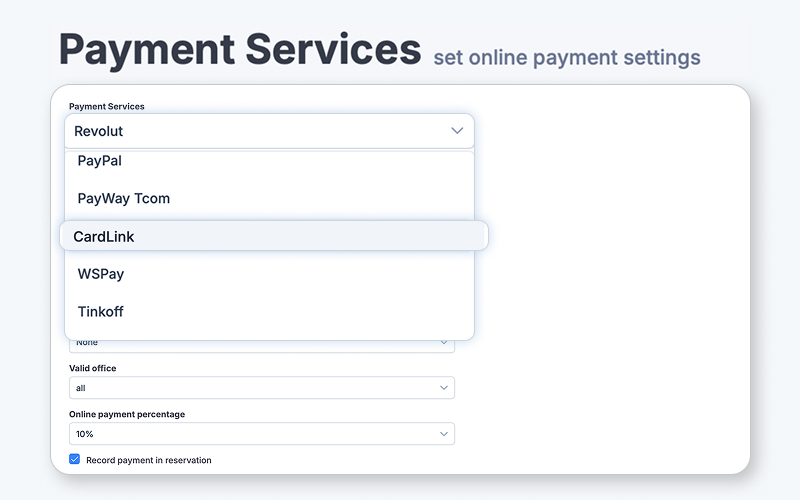
Task: Click the arrow icon on the None field
Action: click(x=444, y=343)
